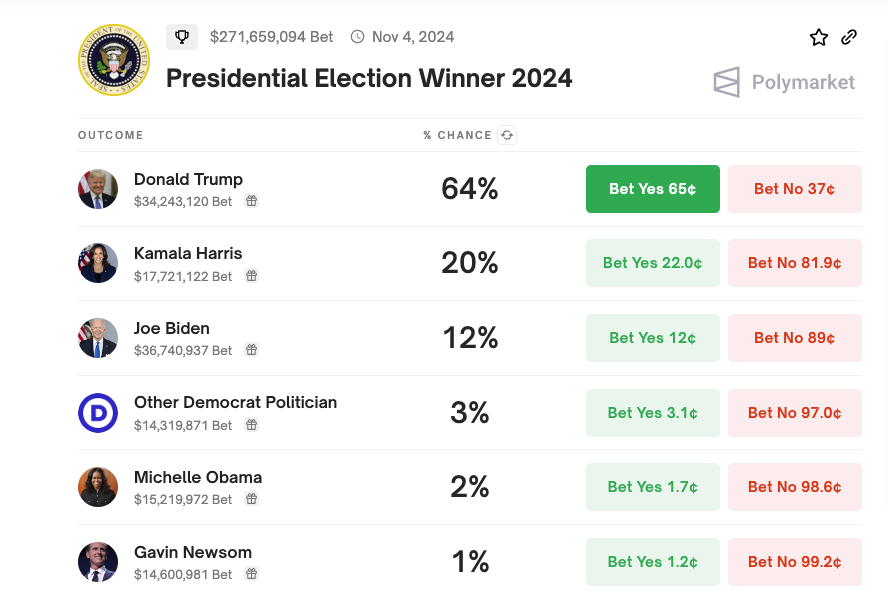Screen dimensions: 888x604
Task: Open Kamala Harris profile photo
Action: click(x=98, y=263)
